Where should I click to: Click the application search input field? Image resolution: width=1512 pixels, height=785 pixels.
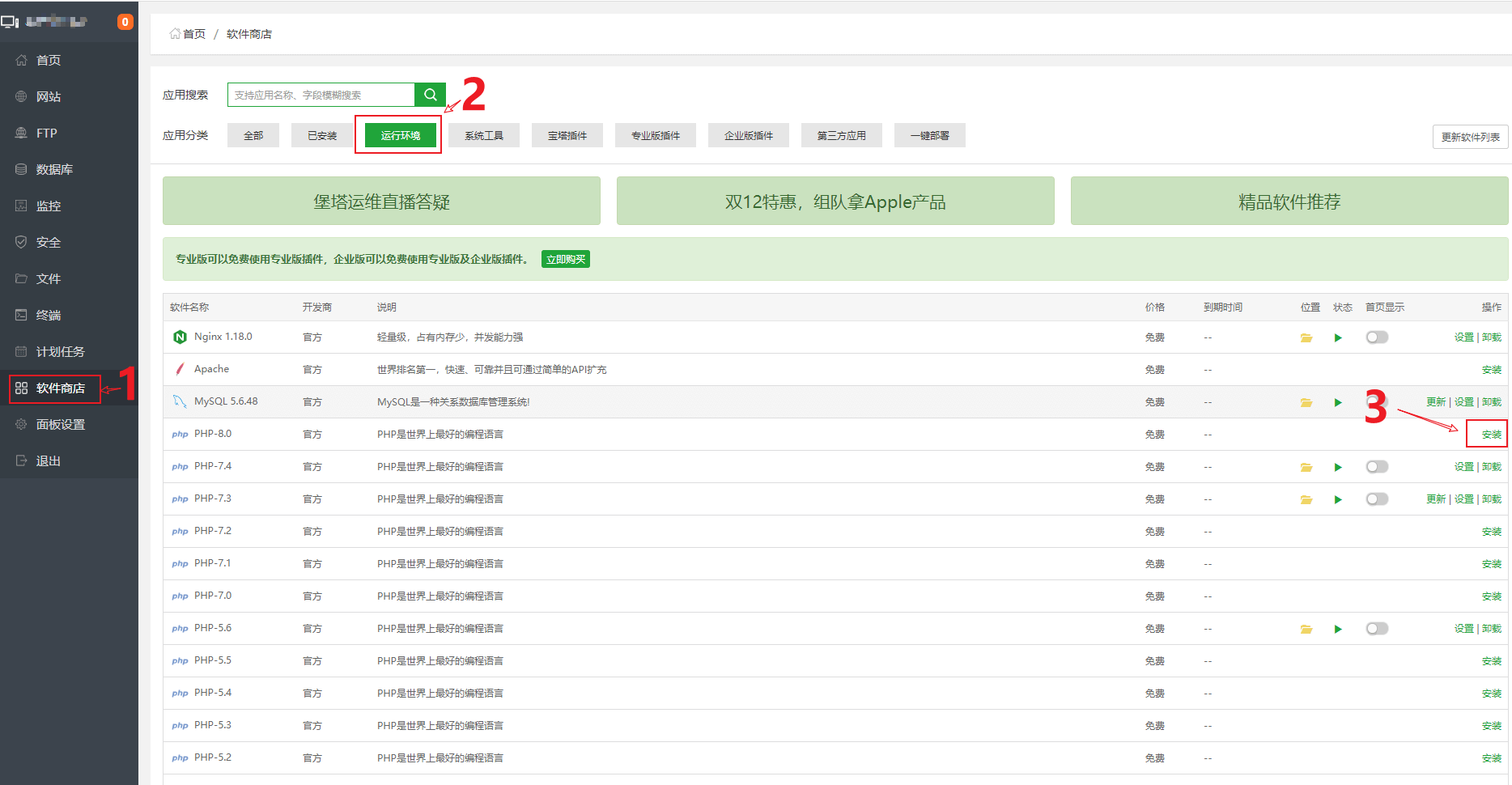coord(321,95)
